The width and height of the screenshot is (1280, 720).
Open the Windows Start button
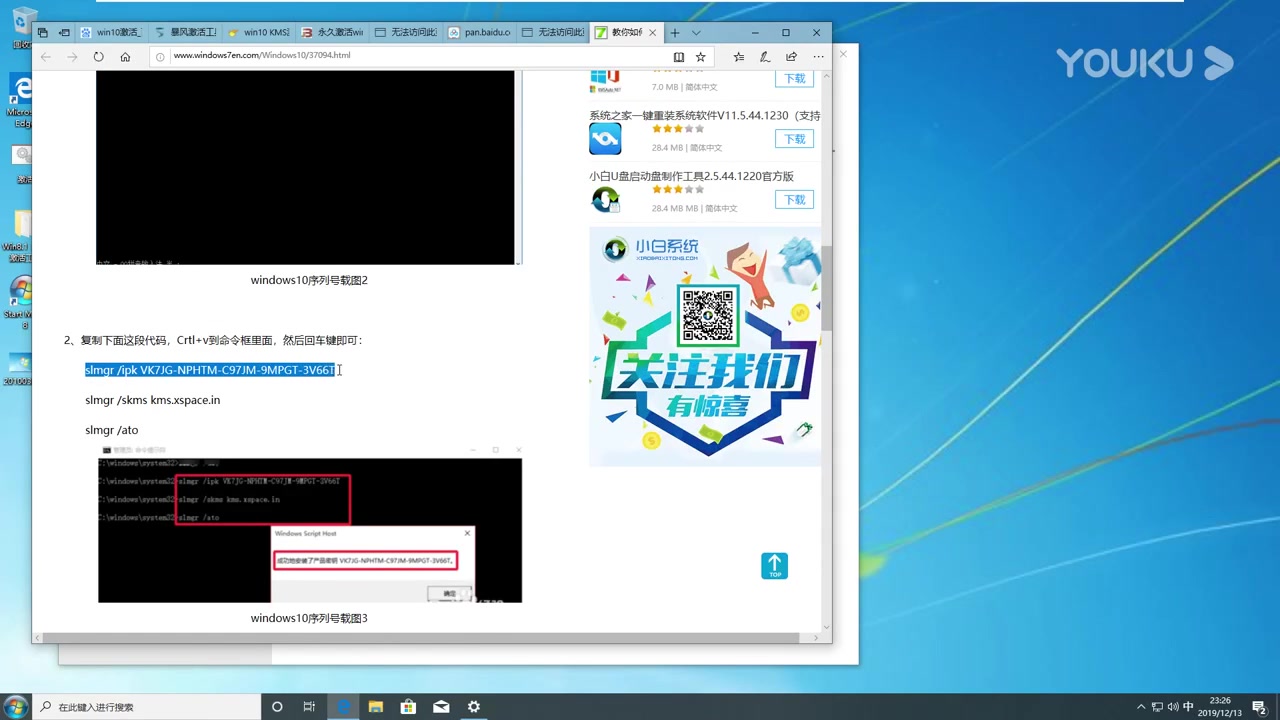pyautogui.click(x=14, y=707)
